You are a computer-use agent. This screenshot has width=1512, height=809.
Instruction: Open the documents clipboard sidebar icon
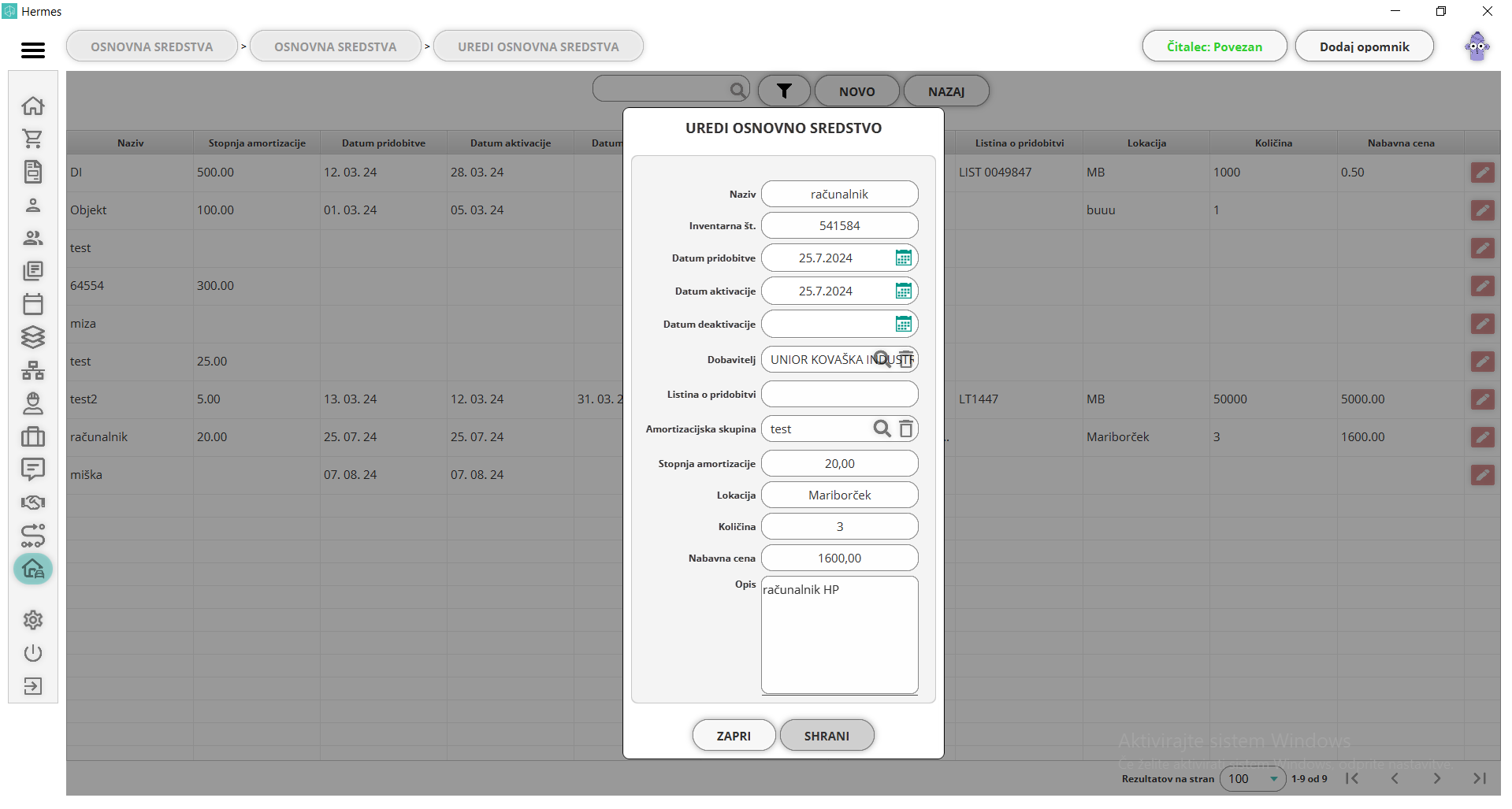[x=33, y=172]
